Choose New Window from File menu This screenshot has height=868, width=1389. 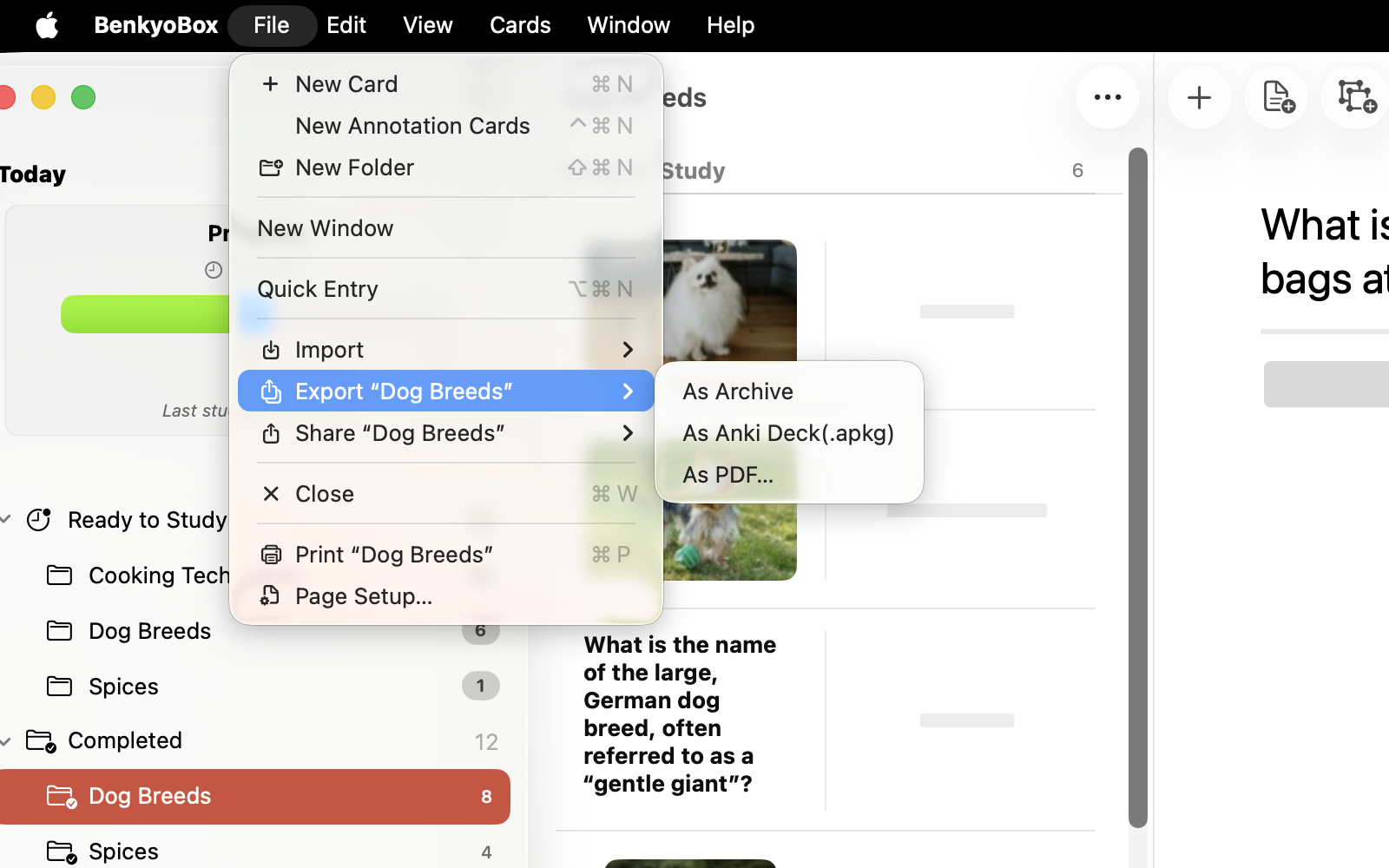coord(446,228)
